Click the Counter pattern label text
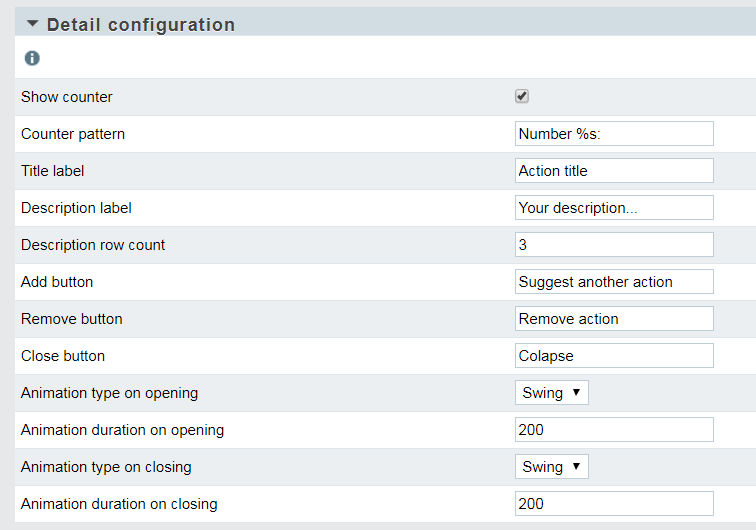 pos(73,134)
